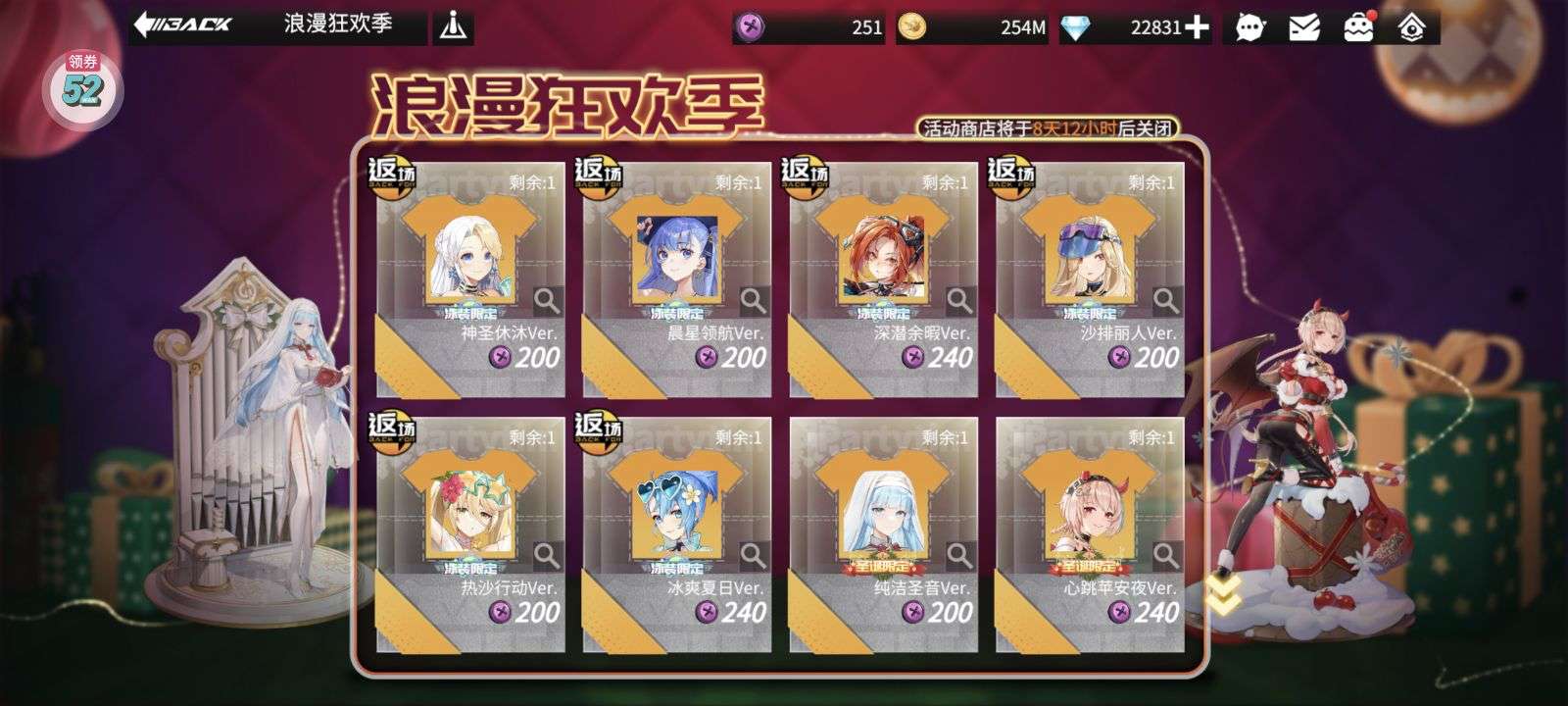Preview 心跳平安夜Ver. skin with magnifier

[1165, 554]
